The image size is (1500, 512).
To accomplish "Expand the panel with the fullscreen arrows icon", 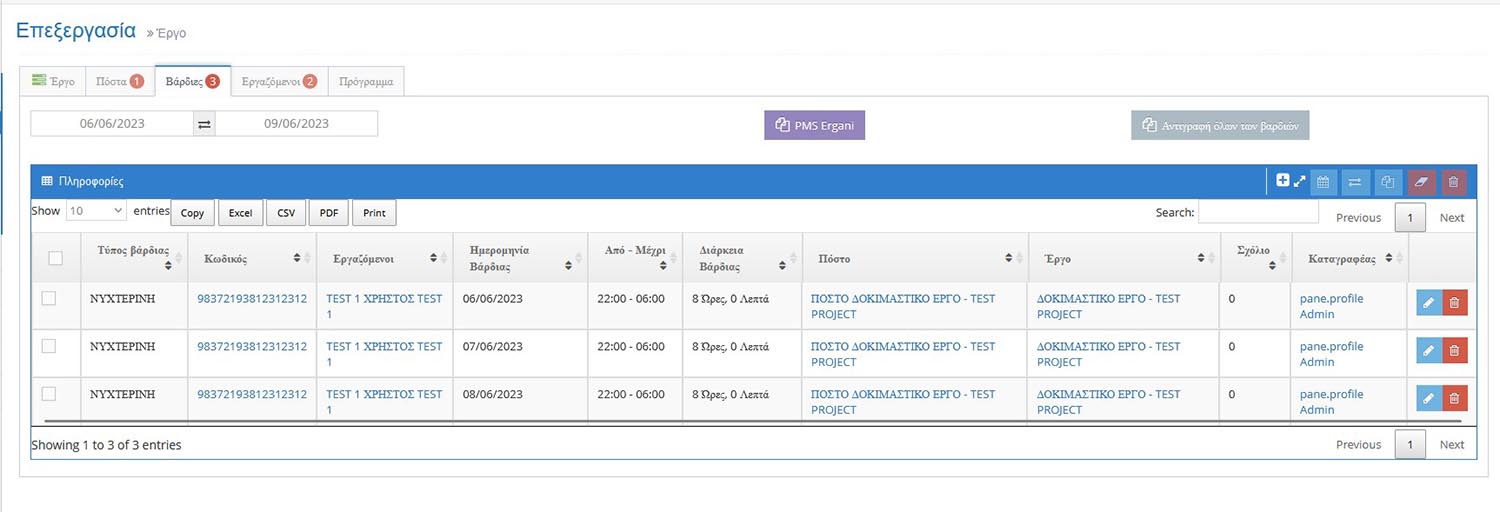I will 1300,182.
